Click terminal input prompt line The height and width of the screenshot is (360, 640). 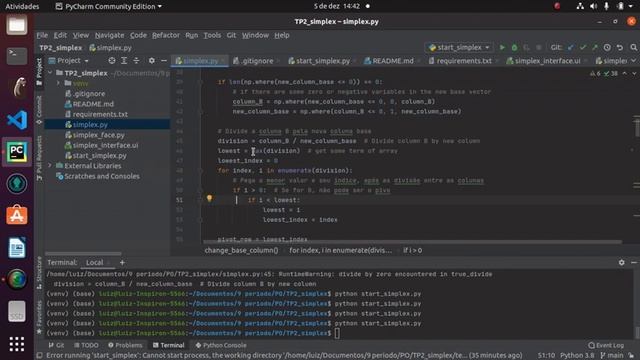pyautogui.click(x=337, y=333)
